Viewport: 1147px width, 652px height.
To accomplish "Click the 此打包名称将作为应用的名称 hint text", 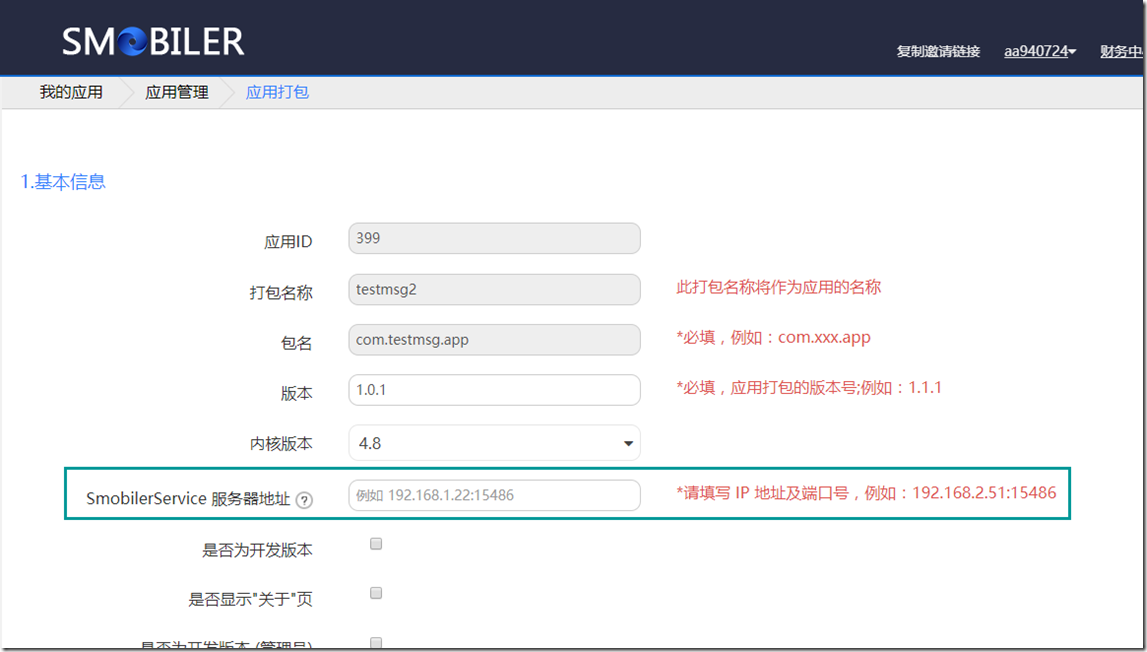I will pyautogui.click(x=778, y=288).
